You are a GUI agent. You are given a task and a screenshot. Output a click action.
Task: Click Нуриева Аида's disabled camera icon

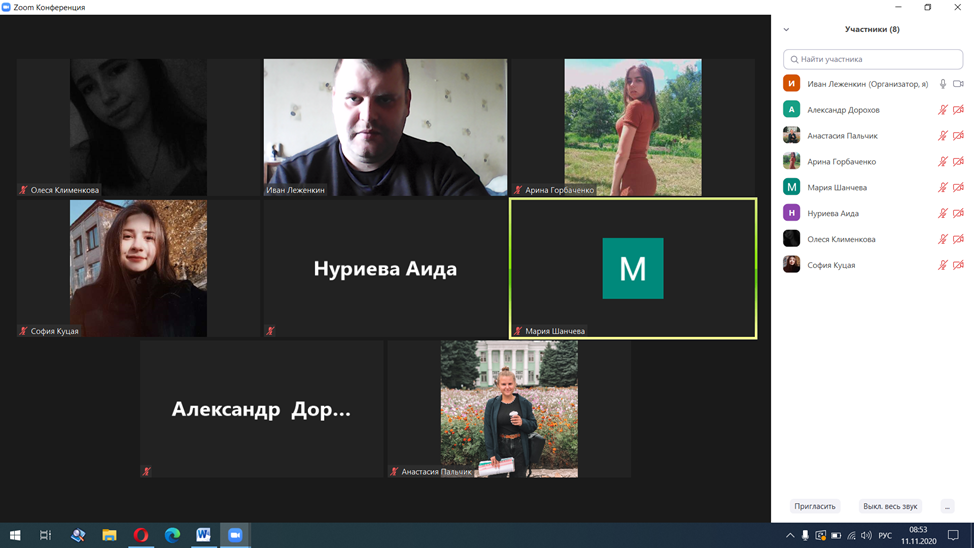click(958, 213)
